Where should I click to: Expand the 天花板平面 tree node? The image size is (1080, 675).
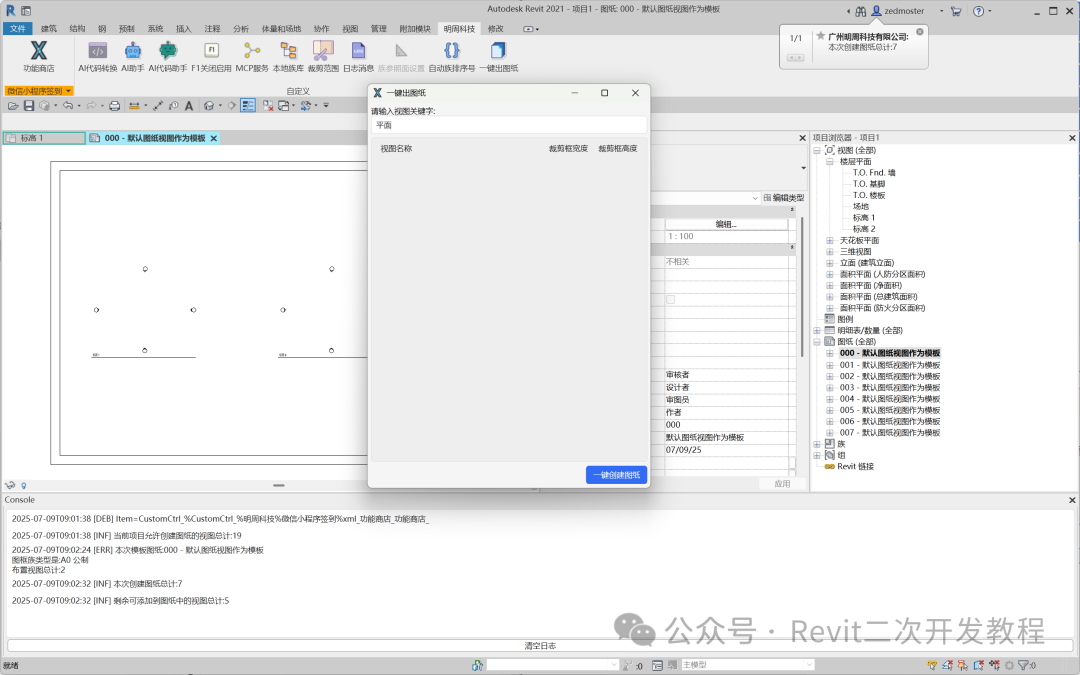tap(830, 240)
